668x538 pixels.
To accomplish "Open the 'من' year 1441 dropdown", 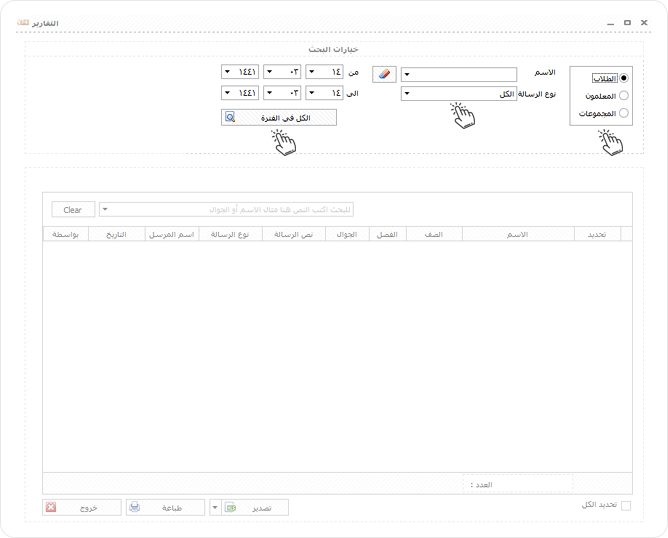I will click(240, 72).
